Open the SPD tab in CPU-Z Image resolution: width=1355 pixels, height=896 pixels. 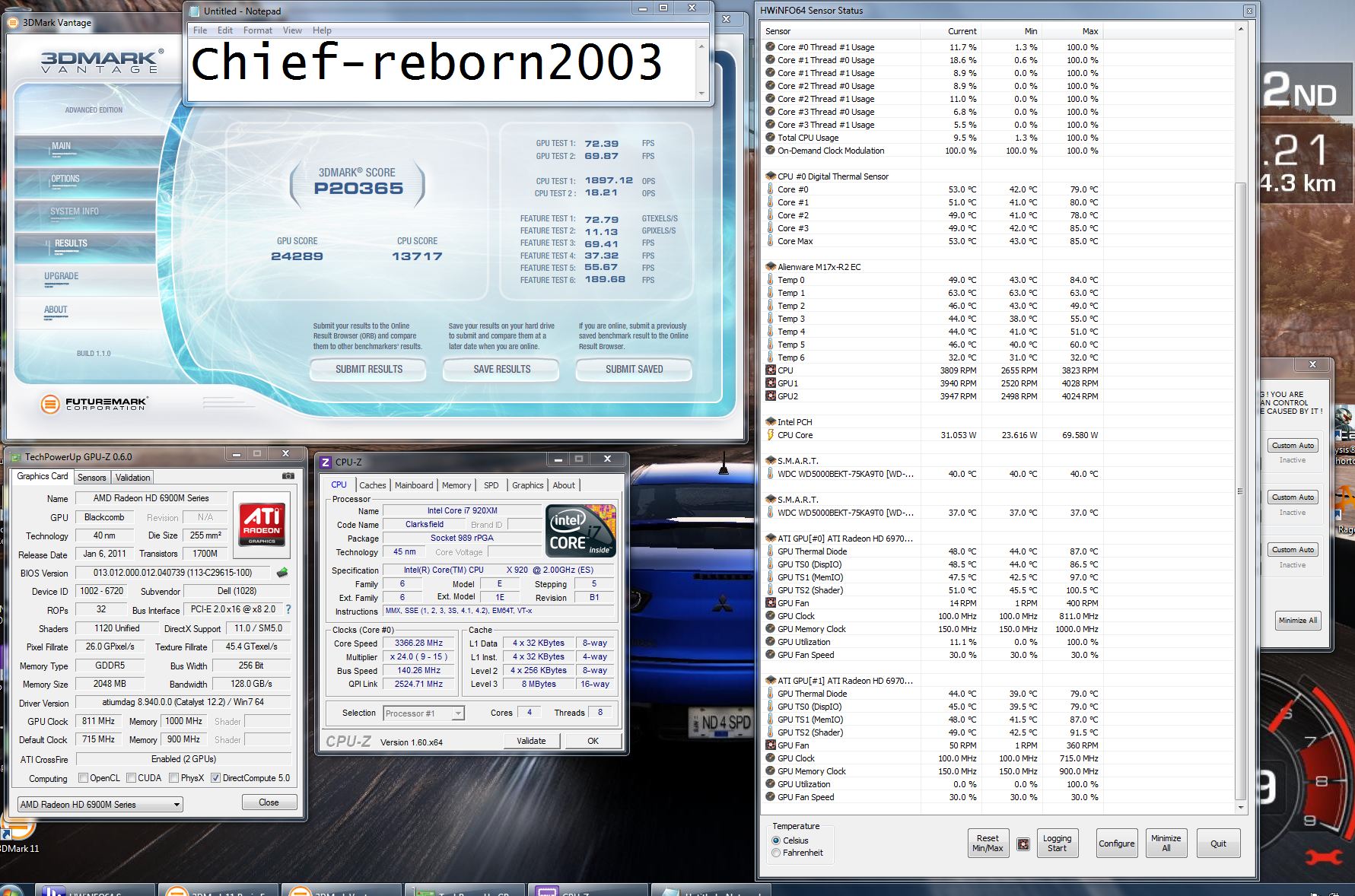[x=491, y=485]
